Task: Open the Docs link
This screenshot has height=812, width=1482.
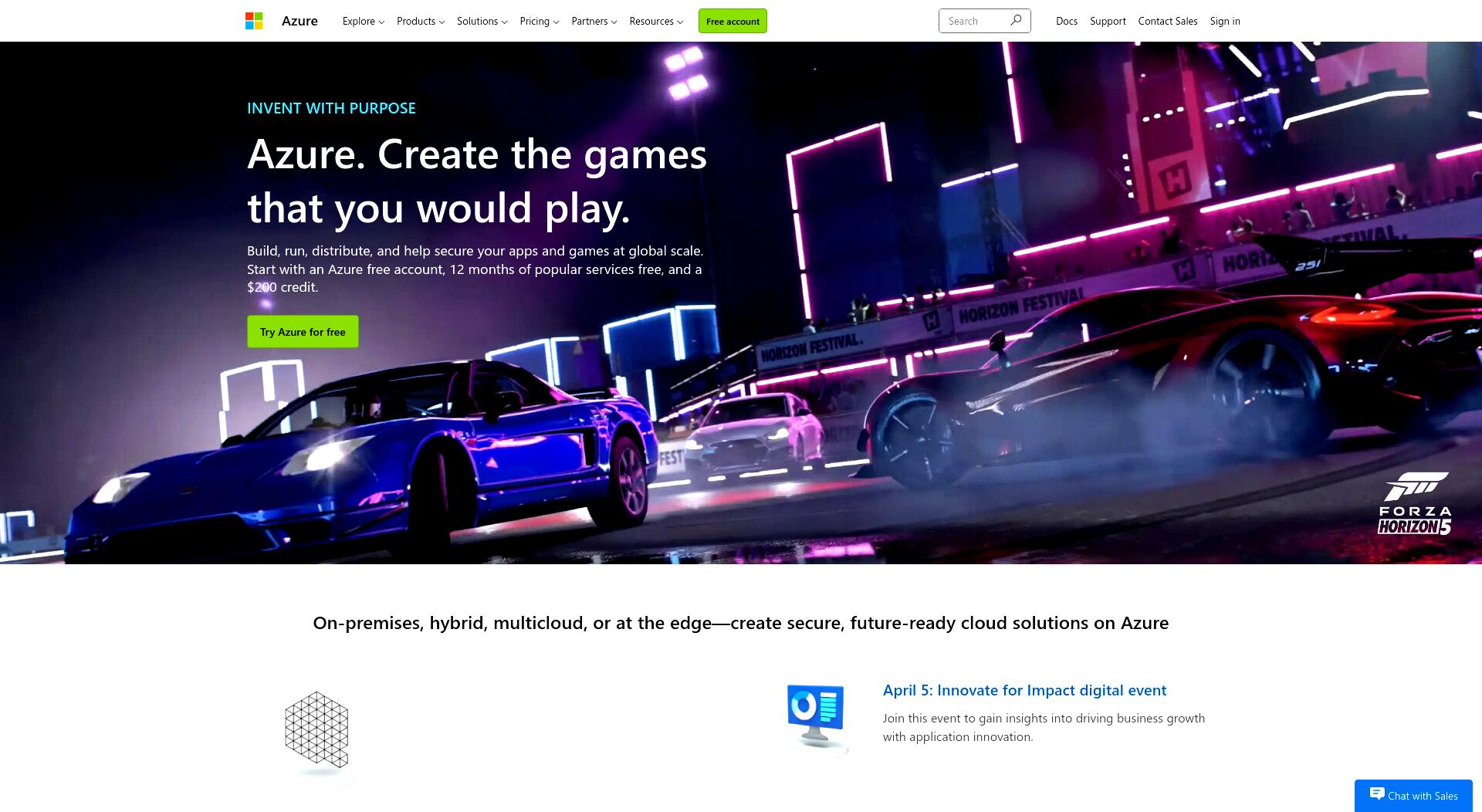Action: point(1067,21)
